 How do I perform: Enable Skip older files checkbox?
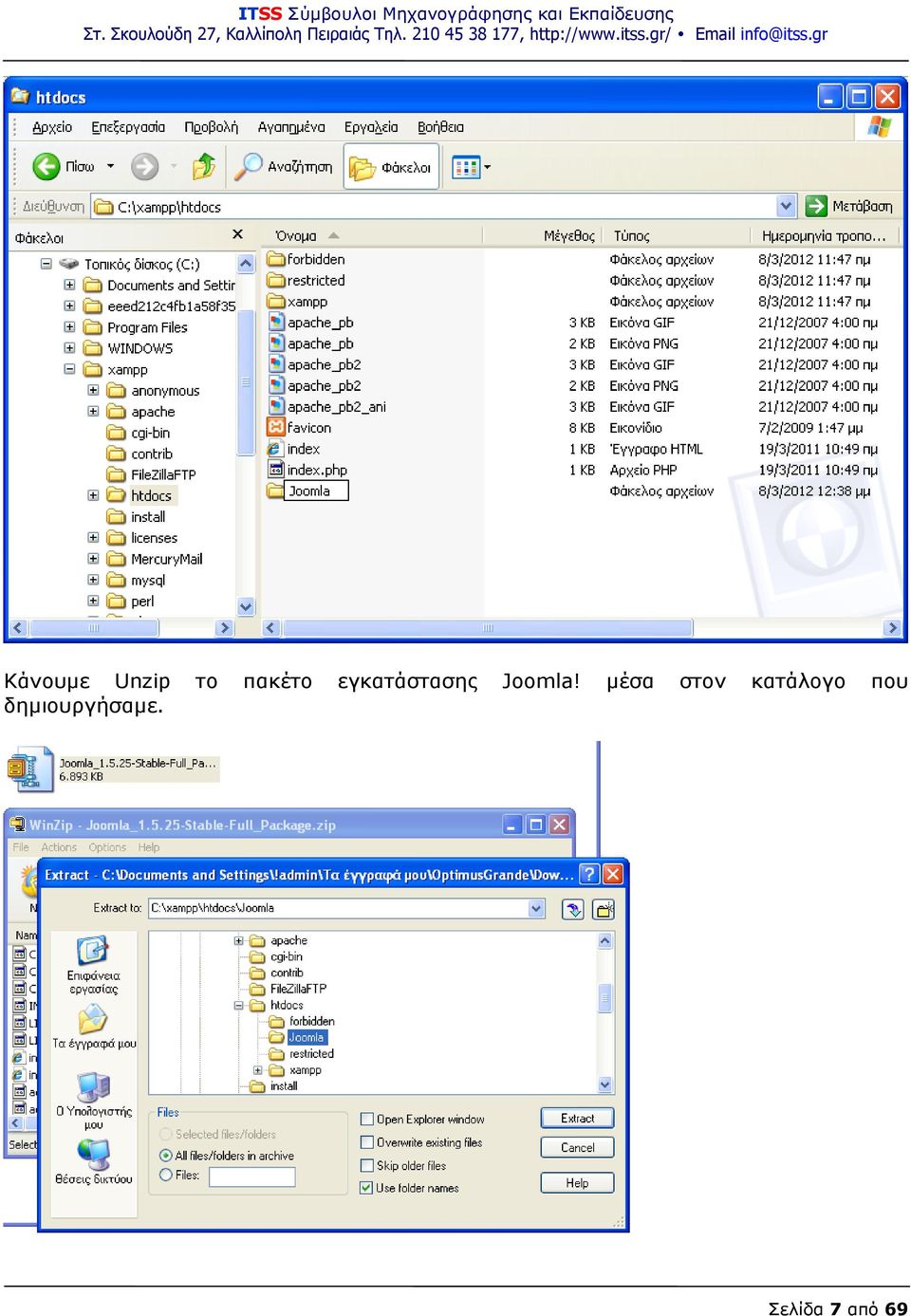(367, 1165)
